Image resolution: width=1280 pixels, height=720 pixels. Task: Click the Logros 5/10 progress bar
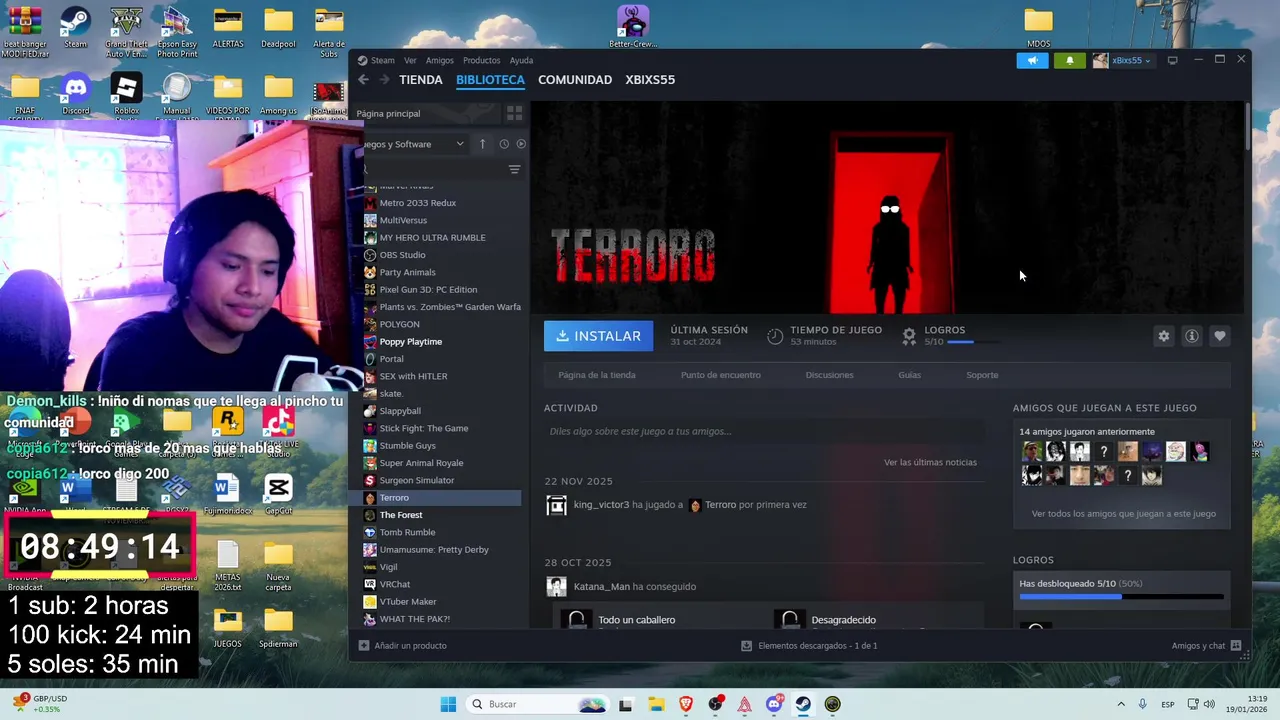pyautogui.click(x=973, y=342)
